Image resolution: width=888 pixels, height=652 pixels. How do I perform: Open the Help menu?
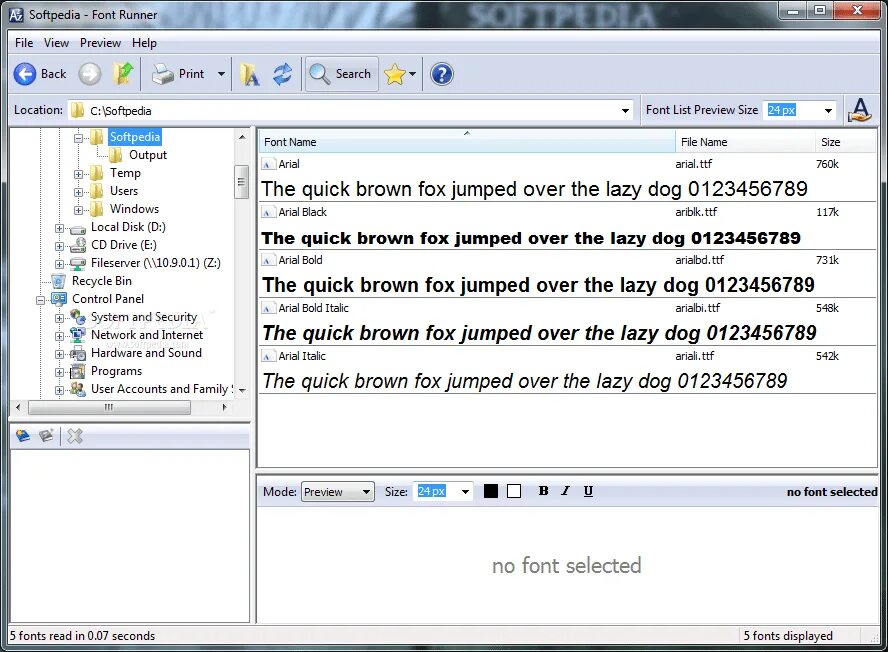(x=144, y=43)
